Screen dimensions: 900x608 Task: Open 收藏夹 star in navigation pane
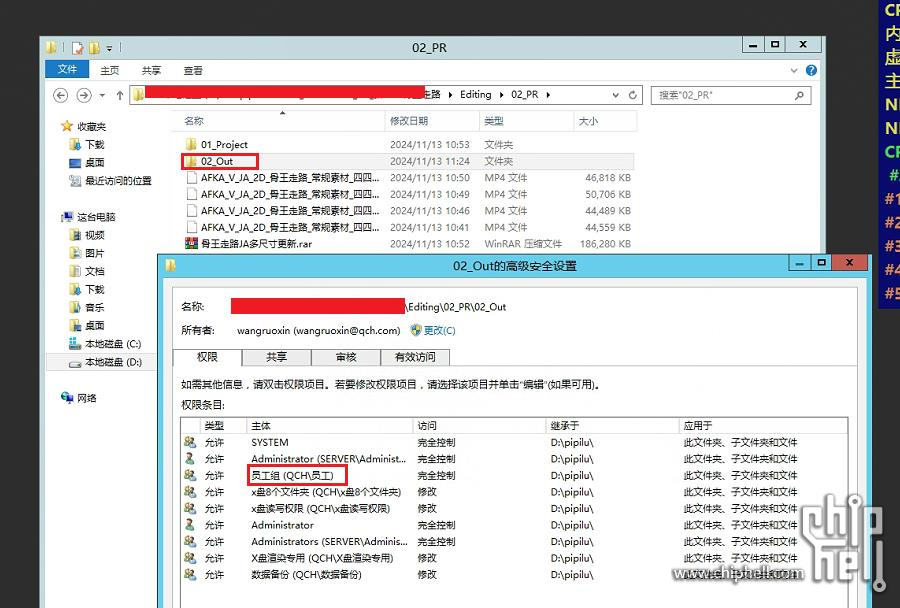(x=67, y=126)
